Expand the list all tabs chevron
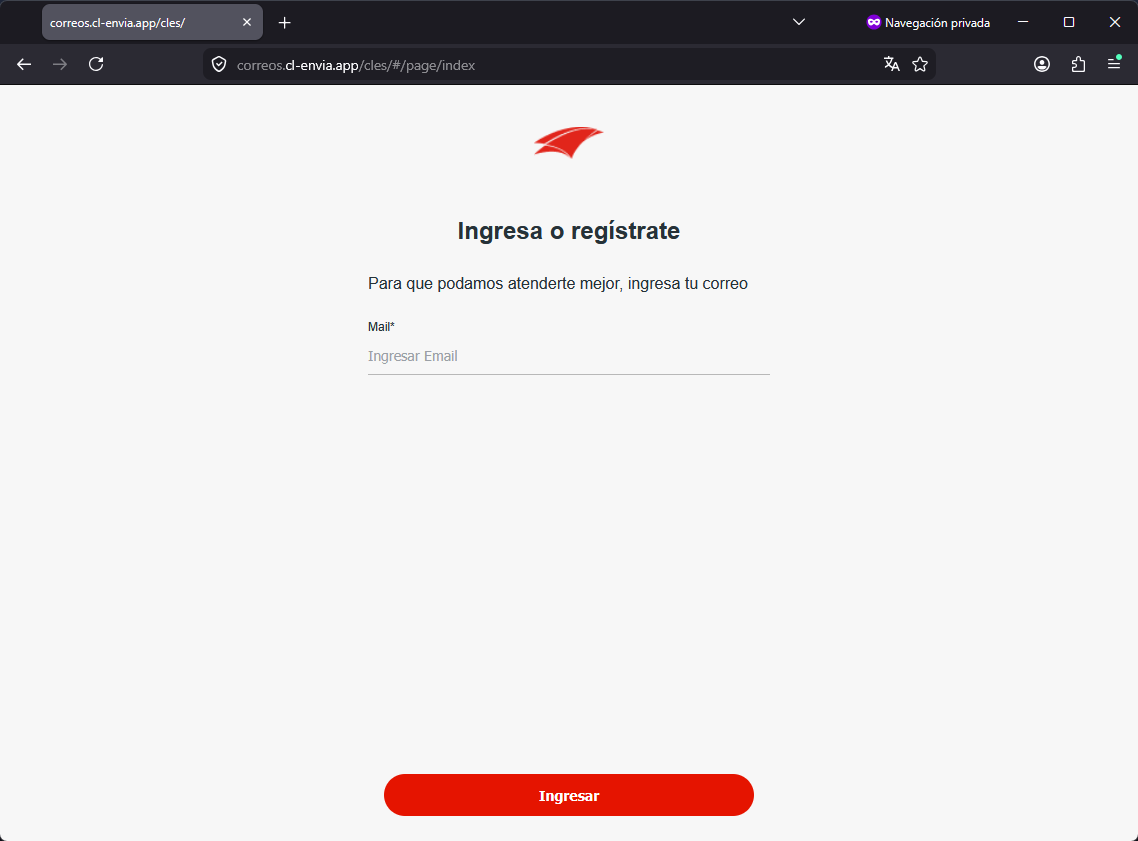Image resolution: width=1138 pixels, height=841 pixels. tap(798, 22)
